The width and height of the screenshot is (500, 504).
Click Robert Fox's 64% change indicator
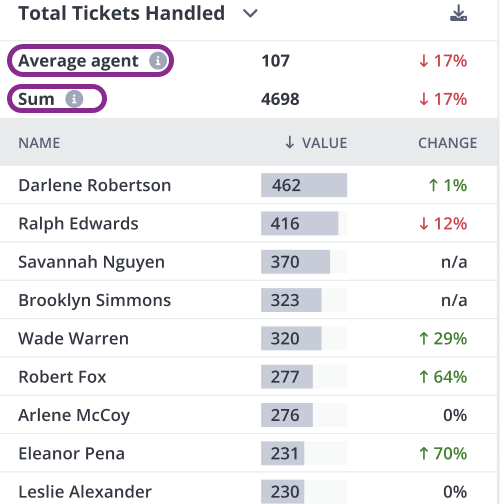click(x=443, y=377)
